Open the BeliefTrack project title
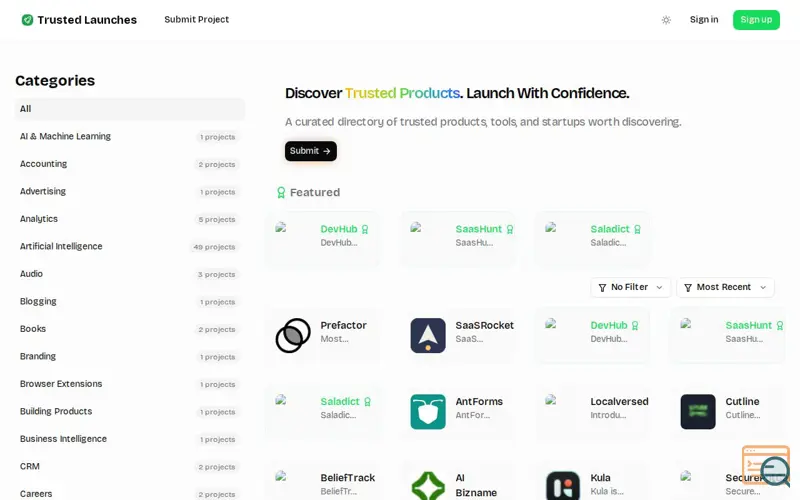The width and height of the screenshot is (800, 500). point(347,478)
